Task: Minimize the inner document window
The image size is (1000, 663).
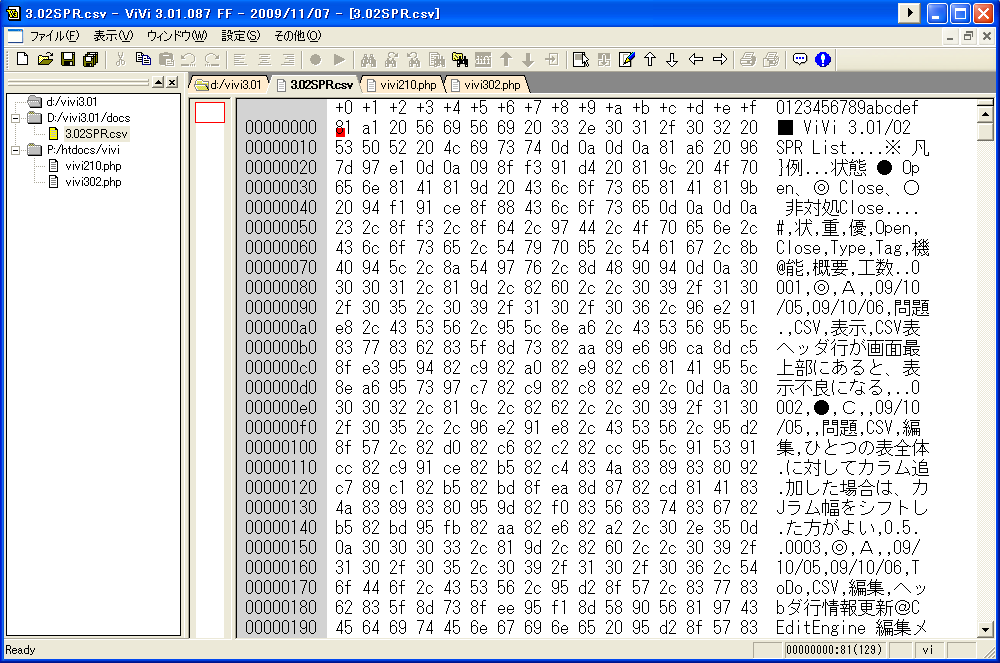Action: [x=950, y=36]
